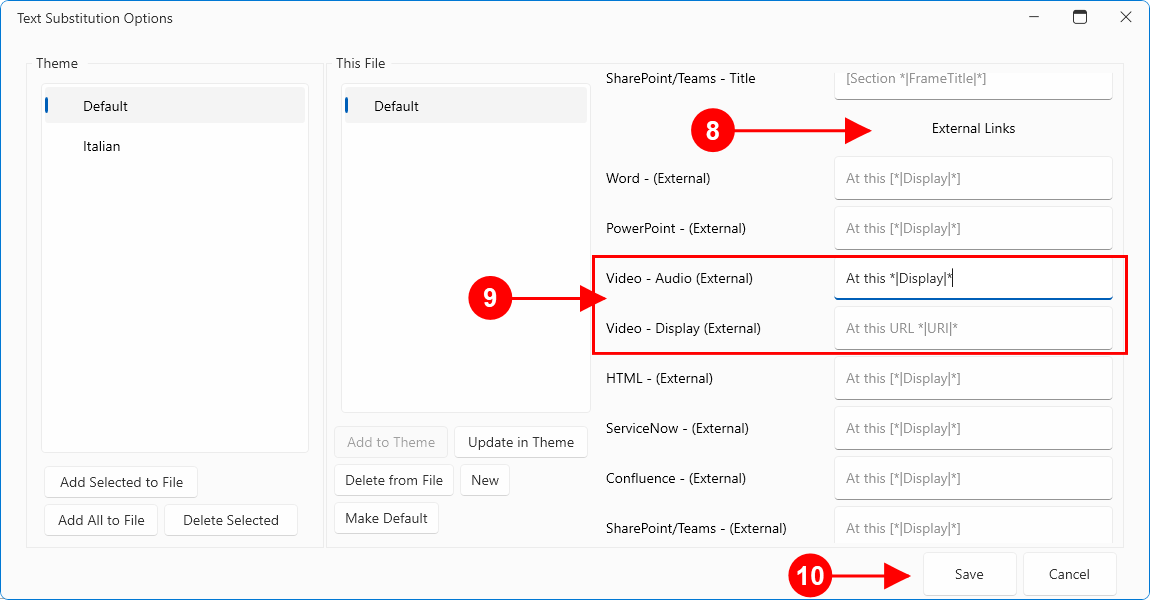
Task: Click Delete Selected button
Action: coord(231,520)
